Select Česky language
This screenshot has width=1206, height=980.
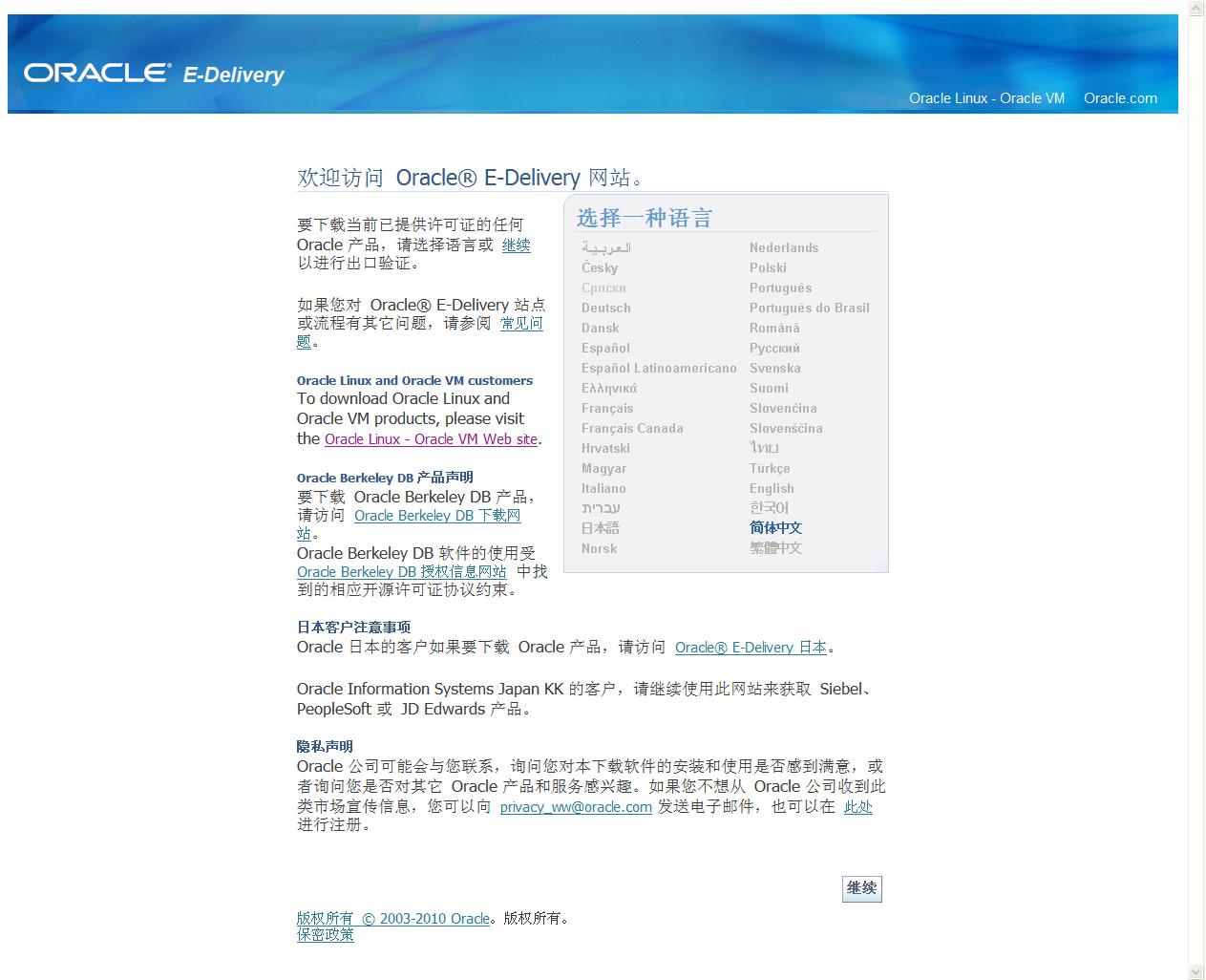[600, 267]
